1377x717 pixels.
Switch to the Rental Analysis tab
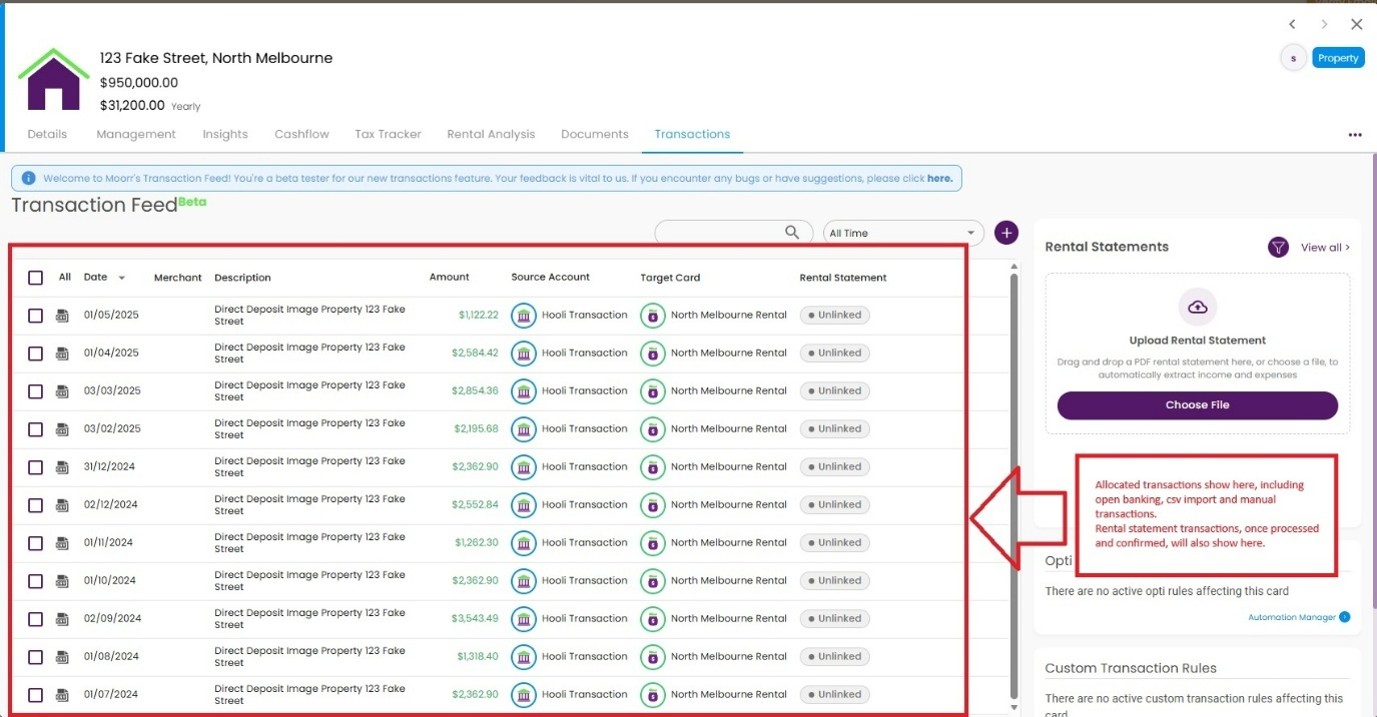[491, 134]
